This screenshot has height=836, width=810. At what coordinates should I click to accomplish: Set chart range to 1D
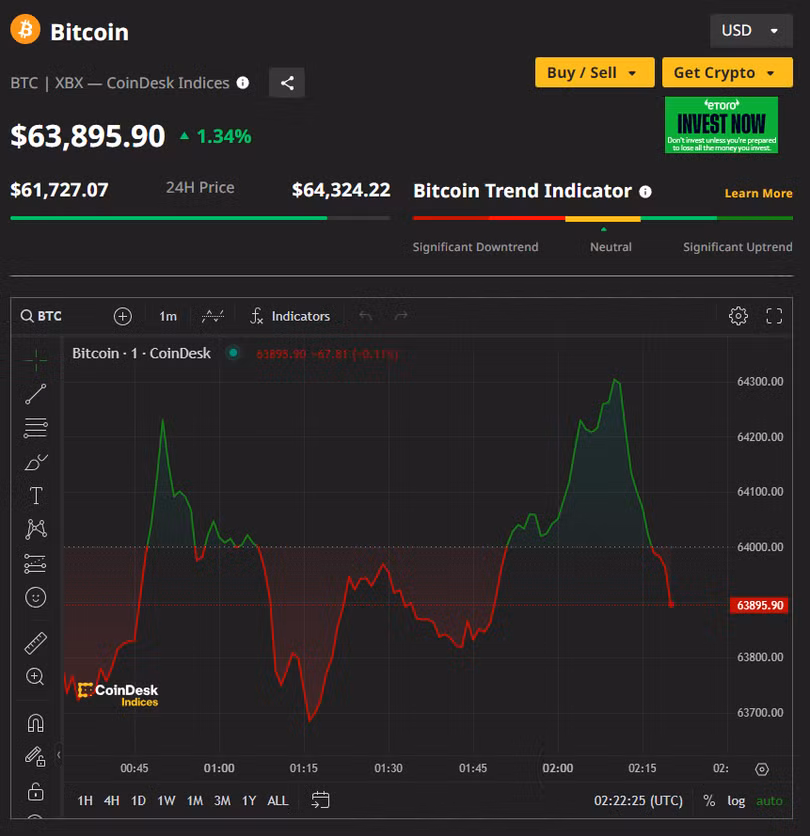click(x=139, y=800)
